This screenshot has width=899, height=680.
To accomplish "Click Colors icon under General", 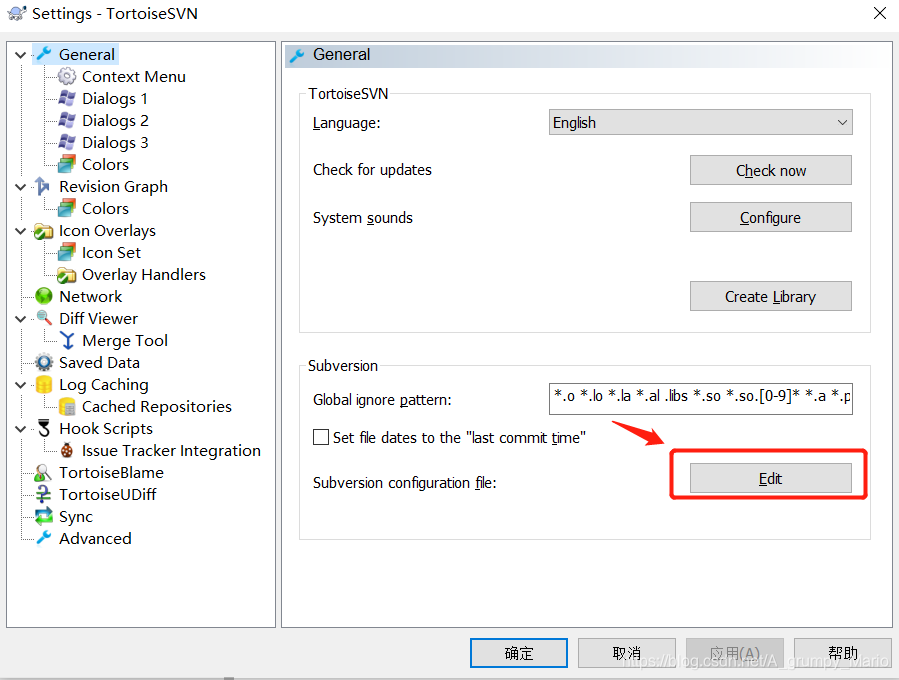I will [x=67, y=164].
